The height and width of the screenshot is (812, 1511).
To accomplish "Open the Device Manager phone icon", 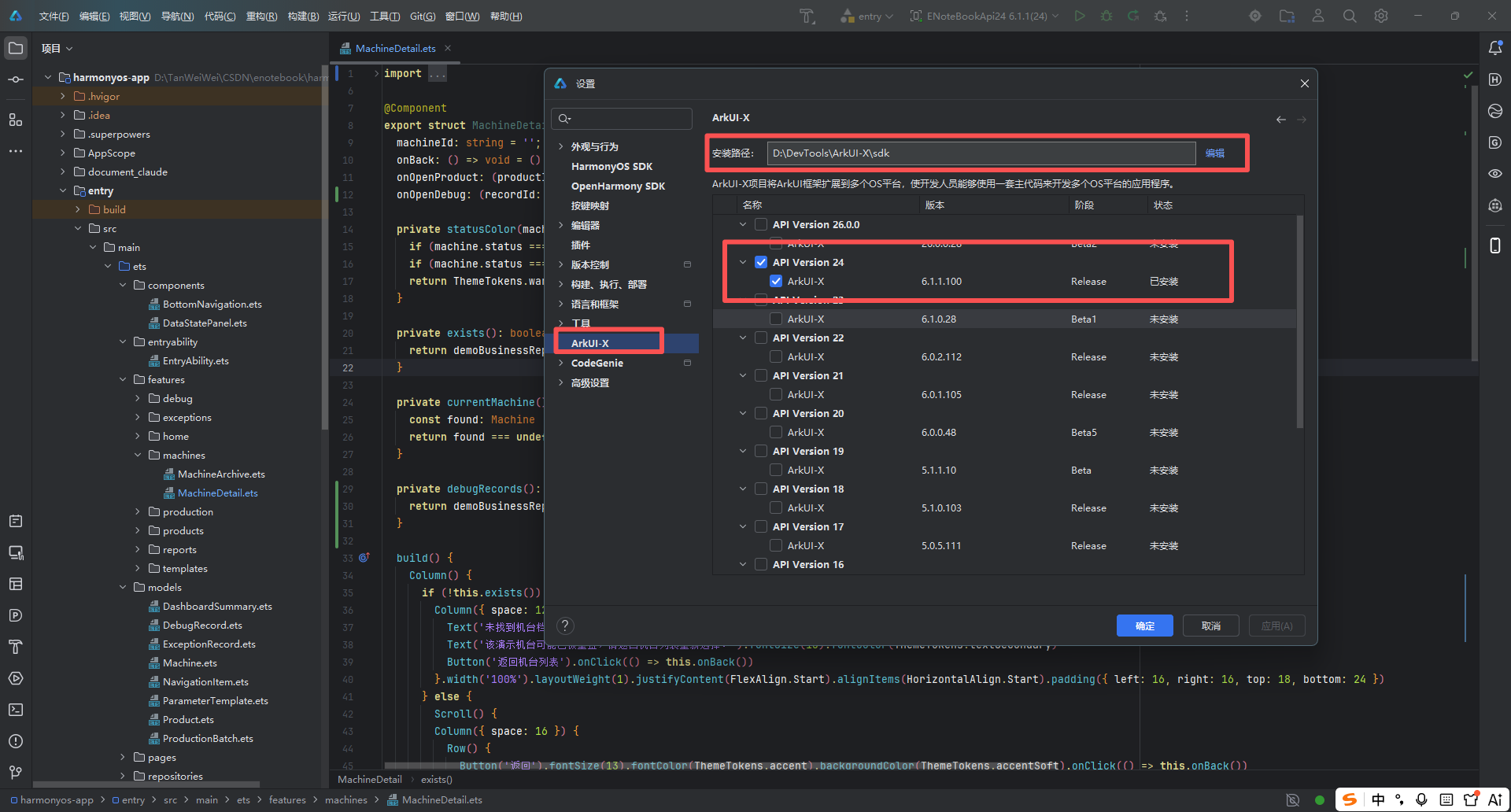I will coord(1495,245).
